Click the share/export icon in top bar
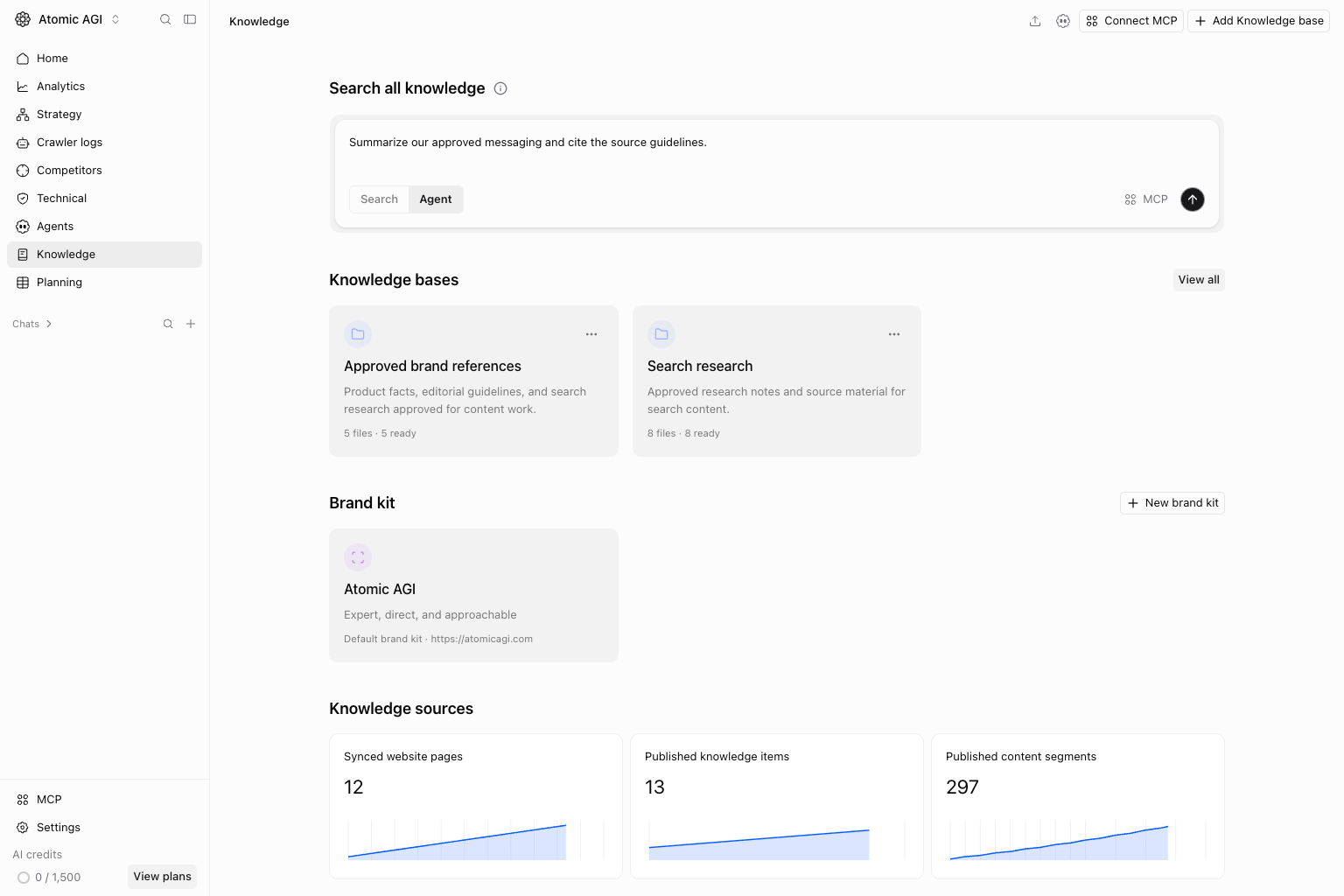 pyautogui.click(x=1035, y=21)
